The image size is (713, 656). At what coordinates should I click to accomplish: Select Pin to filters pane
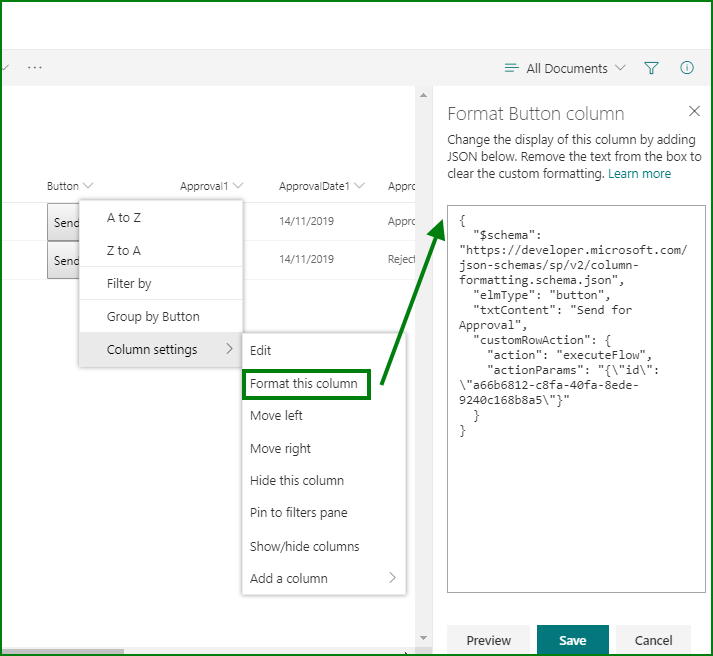point(324,513)
